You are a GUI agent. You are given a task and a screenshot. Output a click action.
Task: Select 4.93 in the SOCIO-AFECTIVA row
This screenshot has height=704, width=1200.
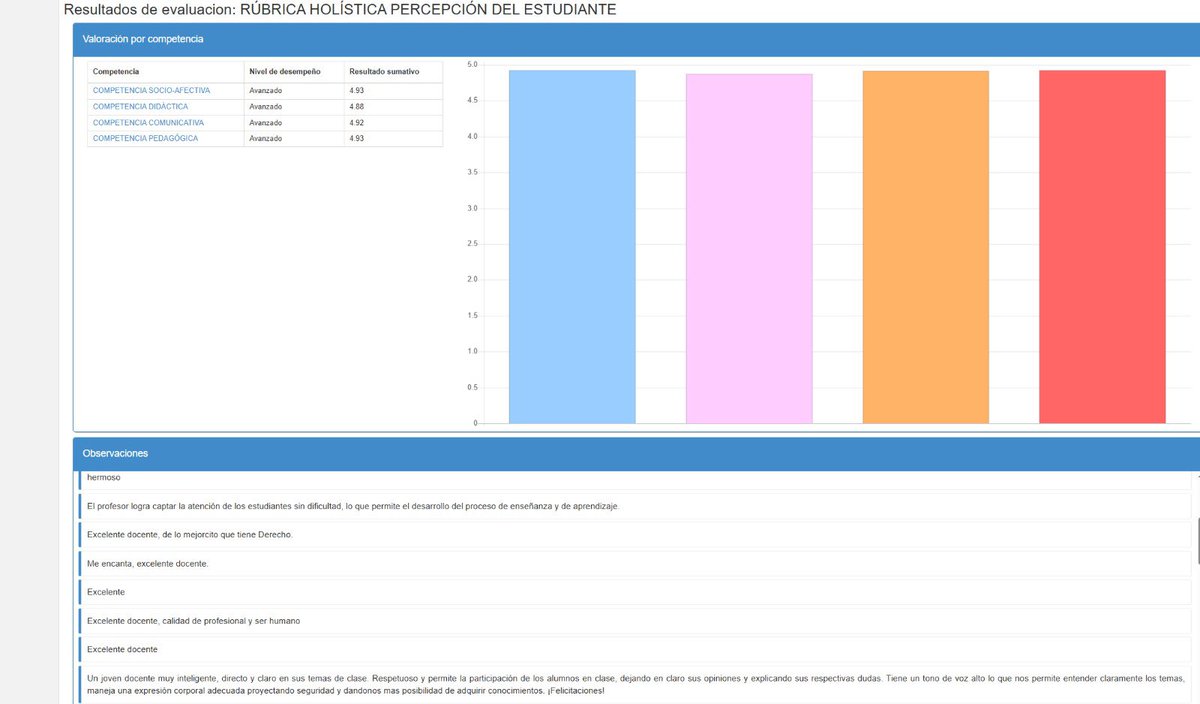point(356,90)
